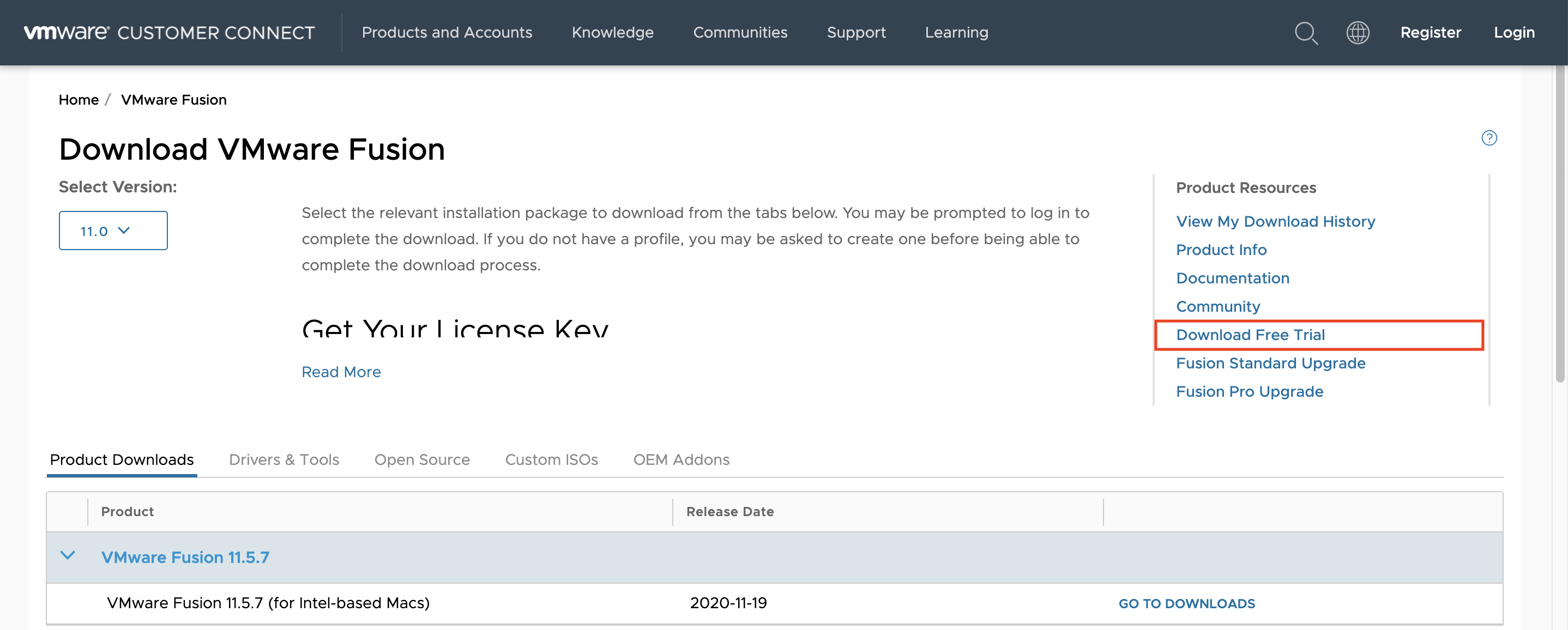Switch to the OEM Addons tab
The image size is (1568, 630).
[681, 459]
